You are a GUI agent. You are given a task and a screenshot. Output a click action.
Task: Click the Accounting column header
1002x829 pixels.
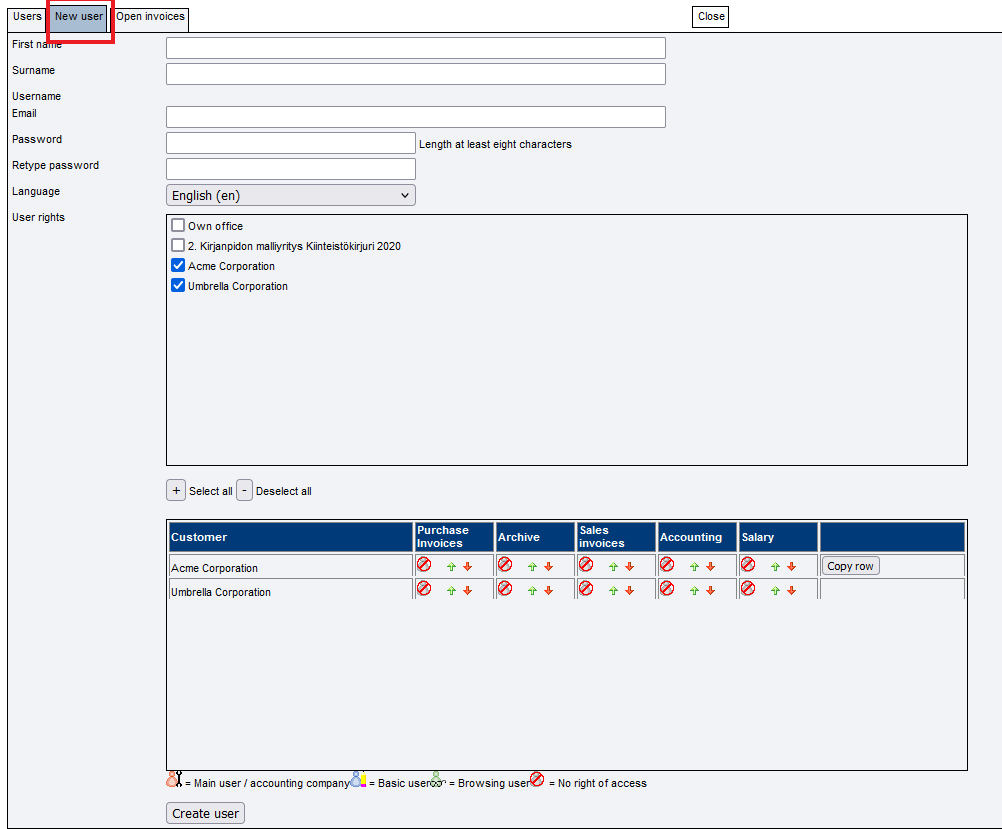coord(697,537)
